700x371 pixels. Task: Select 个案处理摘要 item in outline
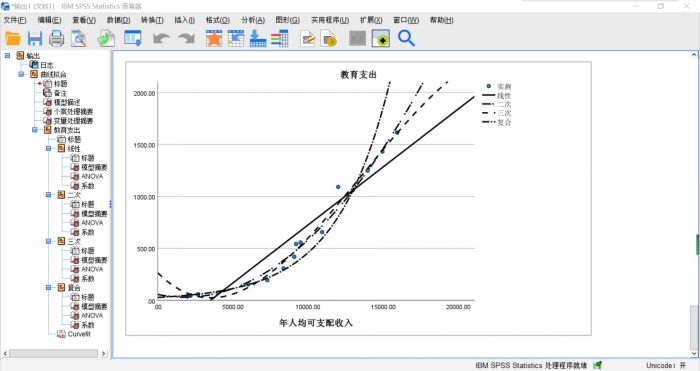pos(74,111)
